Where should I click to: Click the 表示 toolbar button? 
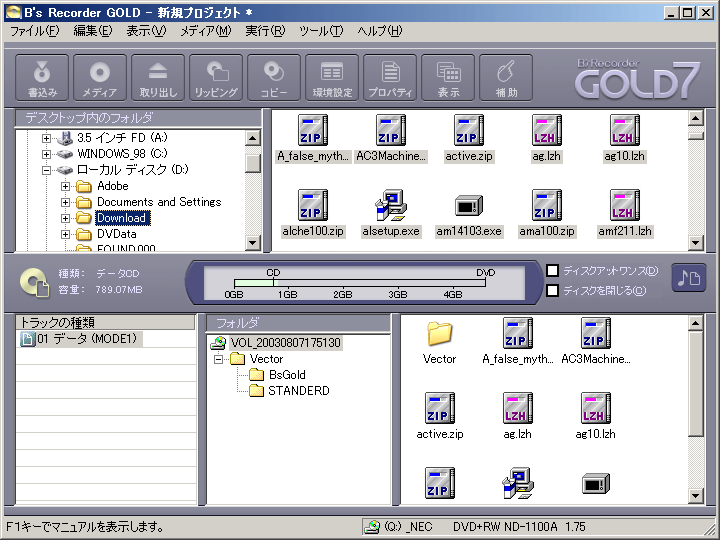click(x=448, y=77)
